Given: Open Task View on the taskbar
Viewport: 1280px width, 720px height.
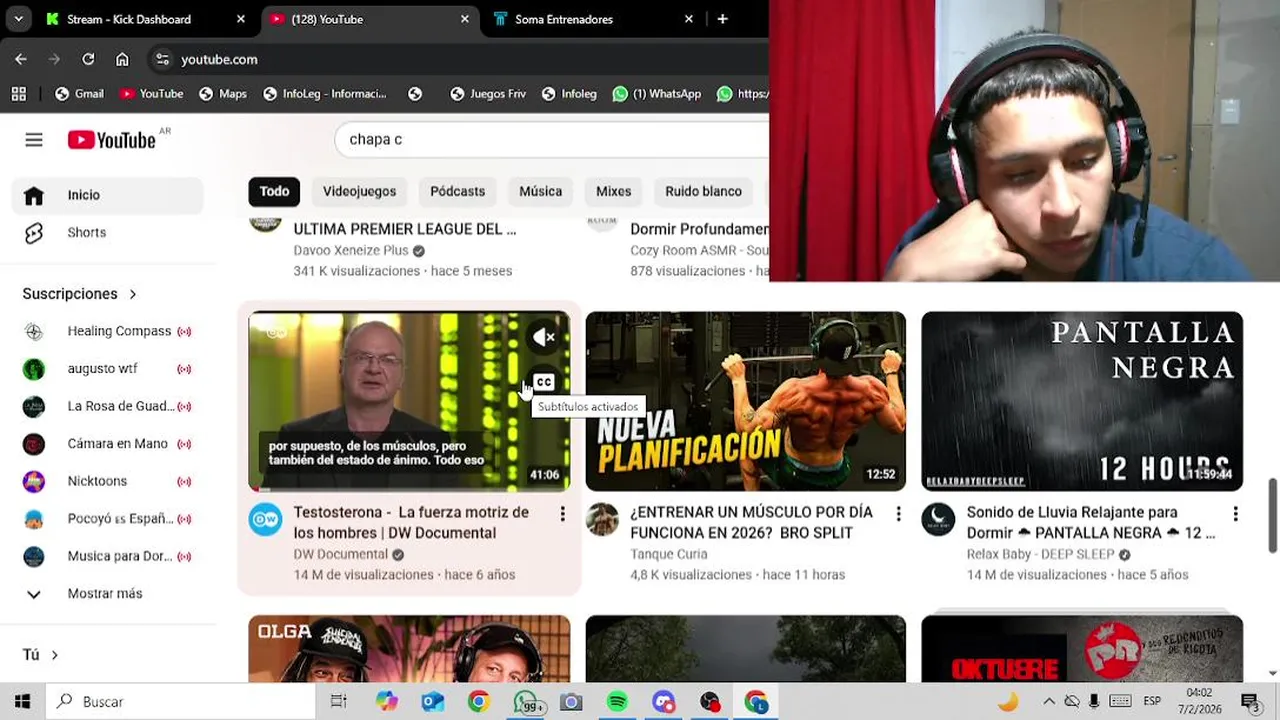Looking at the screenshot, I should [x=338, y=702].
